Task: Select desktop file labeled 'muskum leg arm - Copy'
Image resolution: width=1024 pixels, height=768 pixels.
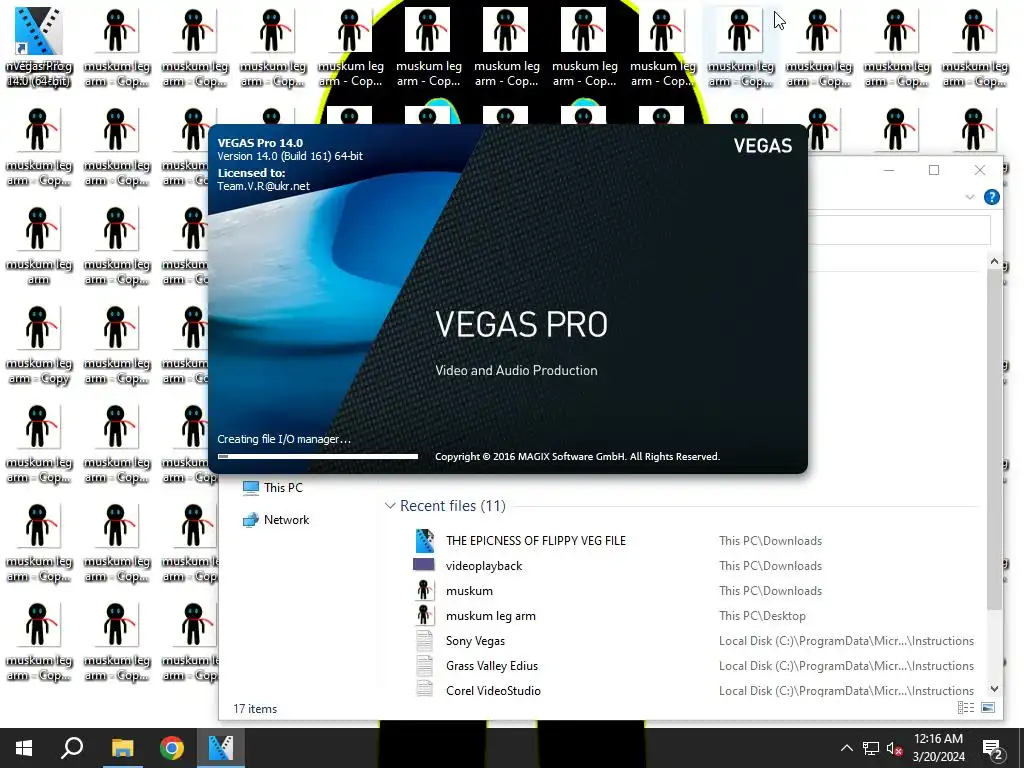Action: tap(38, 344)
